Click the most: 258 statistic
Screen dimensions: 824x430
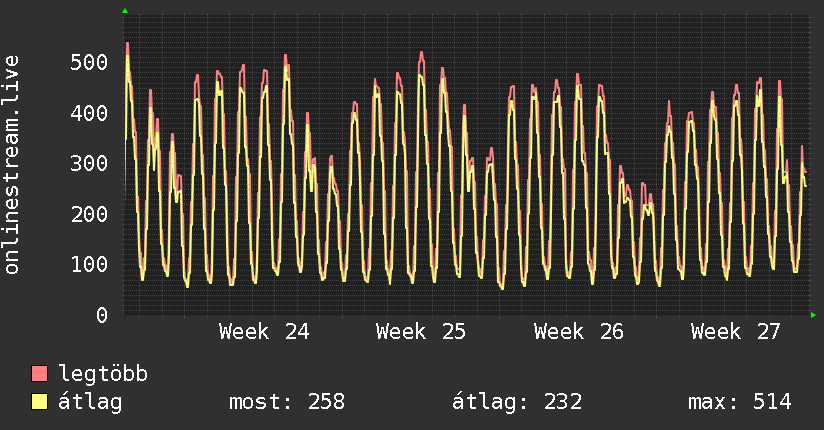click(x=287, y=402)
